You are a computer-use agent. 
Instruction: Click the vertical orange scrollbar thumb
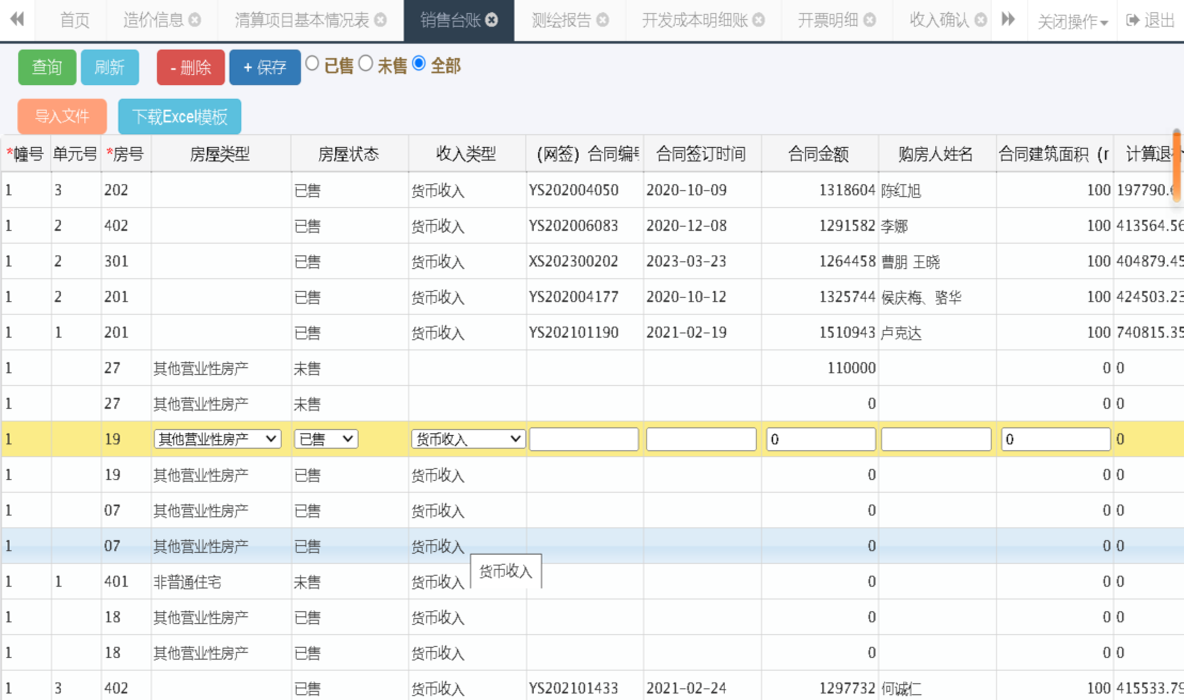click(x=1177, y=166)
